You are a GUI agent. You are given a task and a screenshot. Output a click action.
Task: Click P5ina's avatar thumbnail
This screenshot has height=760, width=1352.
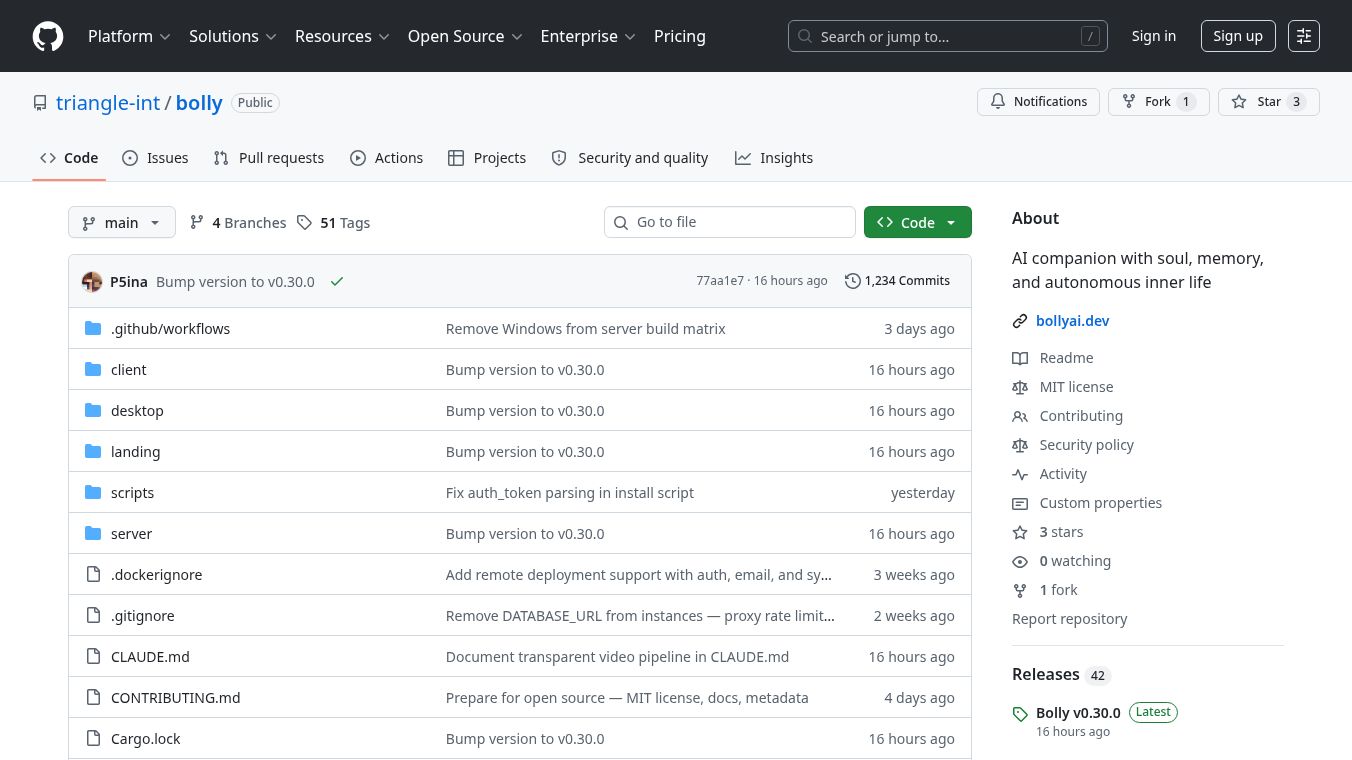pos(92,282)
